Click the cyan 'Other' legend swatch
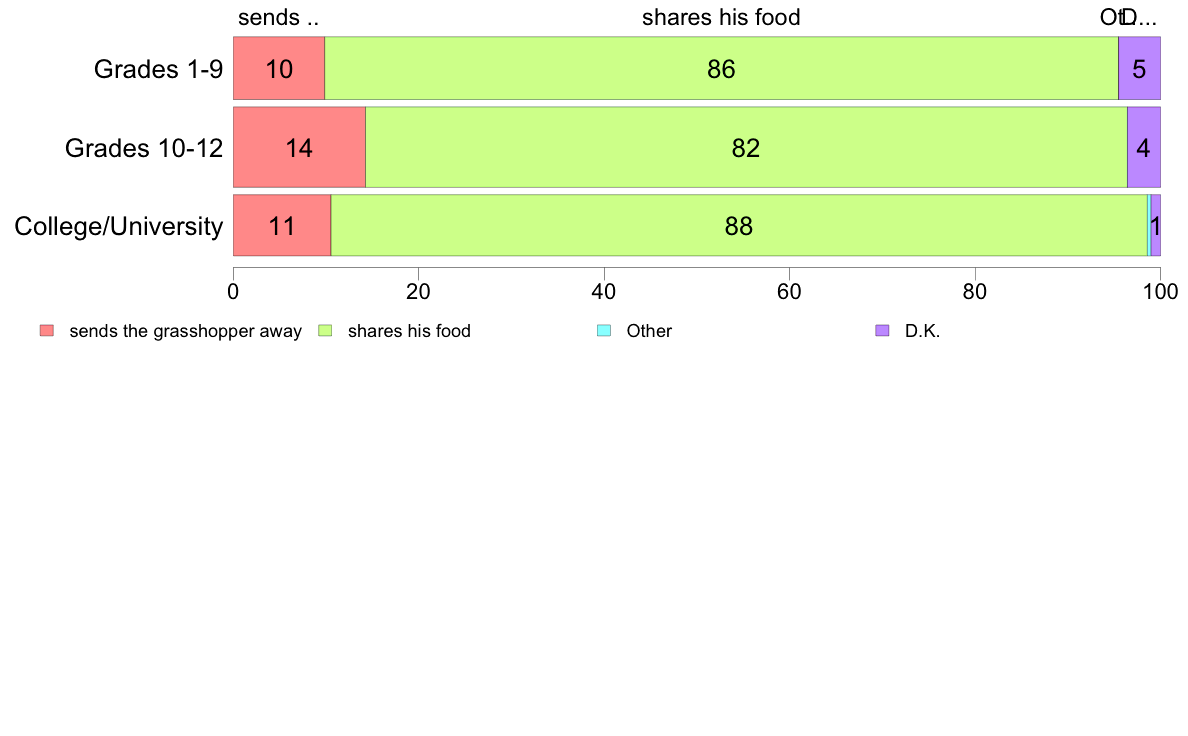Image resolution: width=1188 pixels, height=736 pixels. 604,330
